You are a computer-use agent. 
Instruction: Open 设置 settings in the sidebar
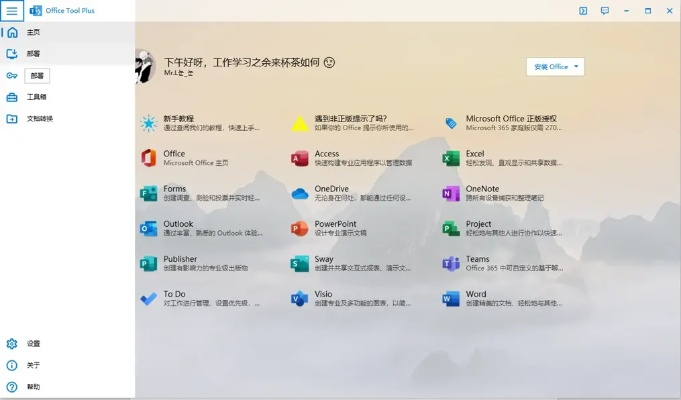[x=67, y=344]
